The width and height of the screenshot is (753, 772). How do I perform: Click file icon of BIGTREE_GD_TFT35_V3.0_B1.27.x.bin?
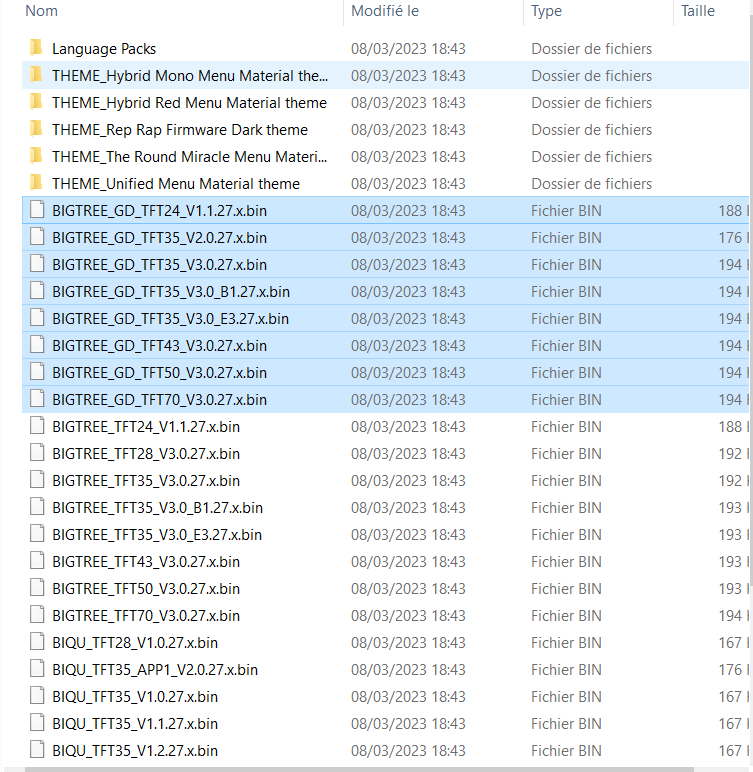(x=37, y=291)
